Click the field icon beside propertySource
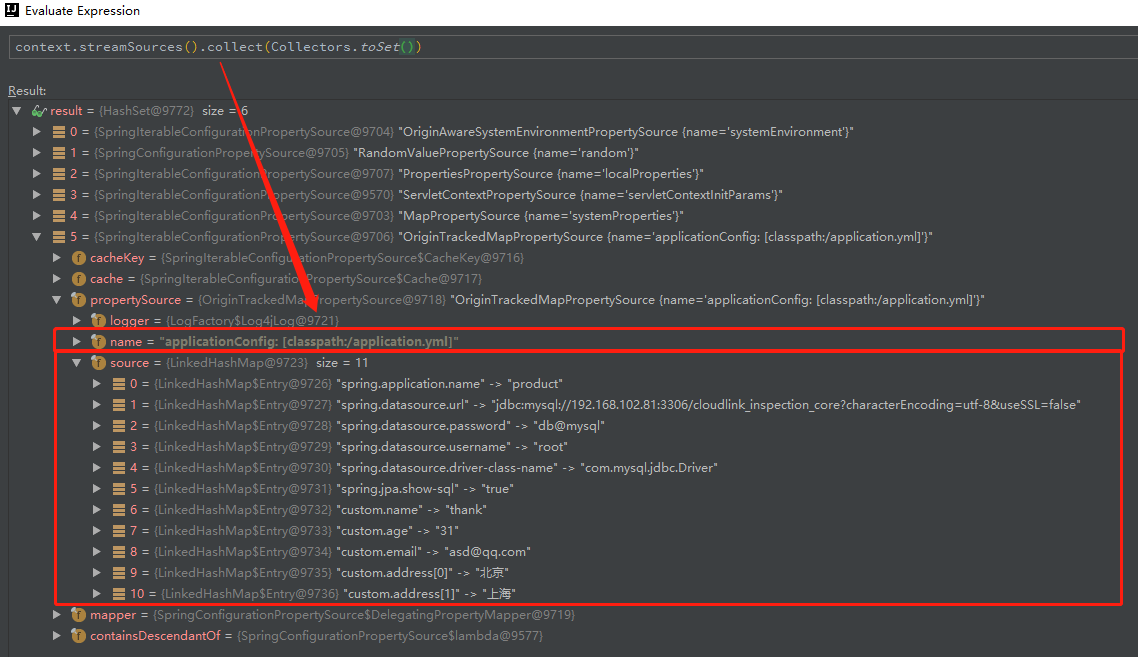Screen dimensions: 1138x657 coord(78,299)
